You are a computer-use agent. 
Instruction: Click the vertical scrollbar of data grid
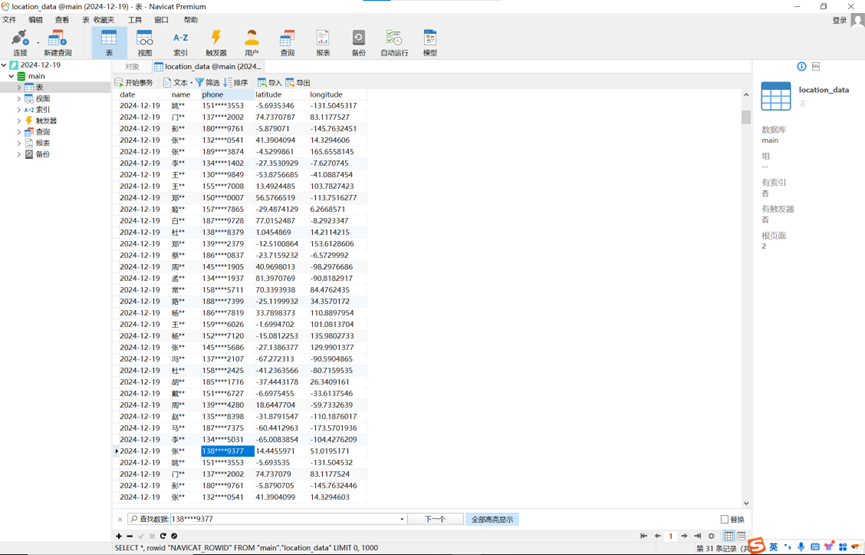pos(746,300)
